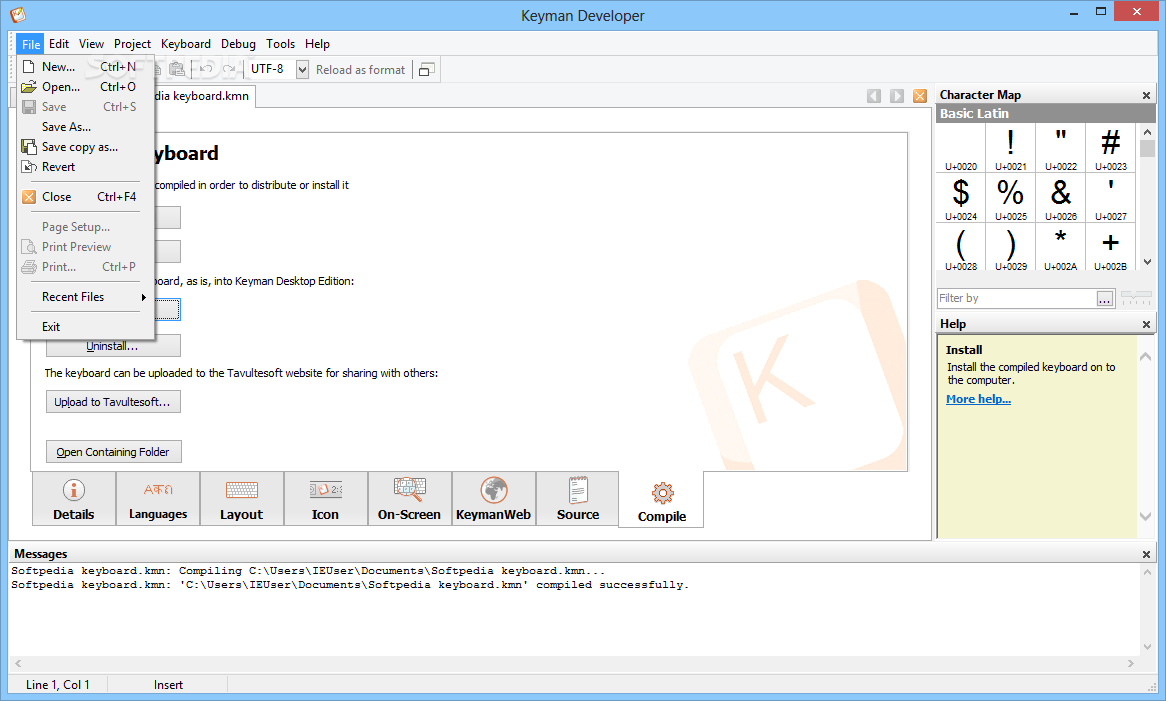Adjust the character map zoom slider
The width and height of the screenshot is (1166, 701).
tap(1136, 298)
